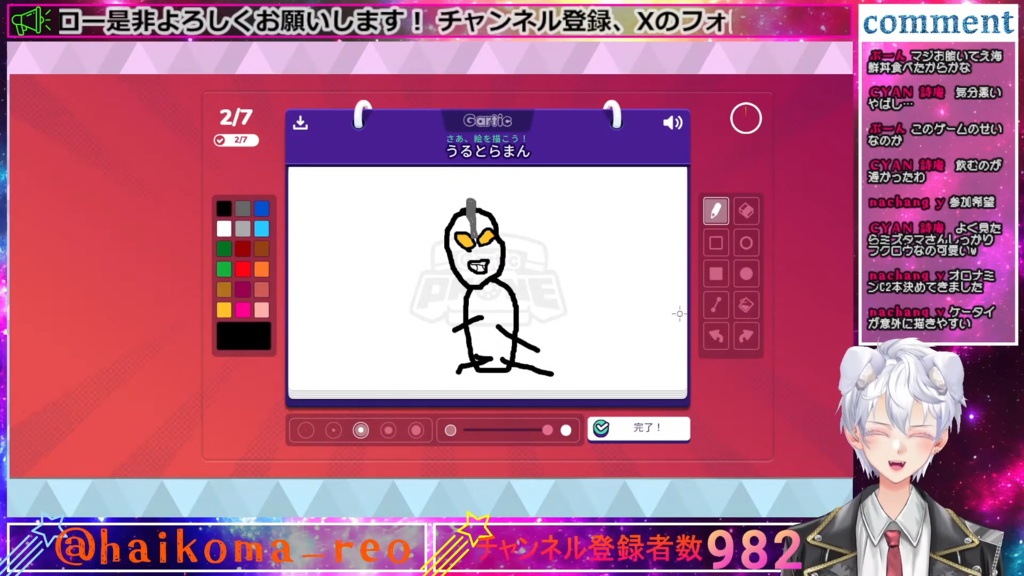
Task: Click on the white drawing canvas
Action: (x=488, y=281)
